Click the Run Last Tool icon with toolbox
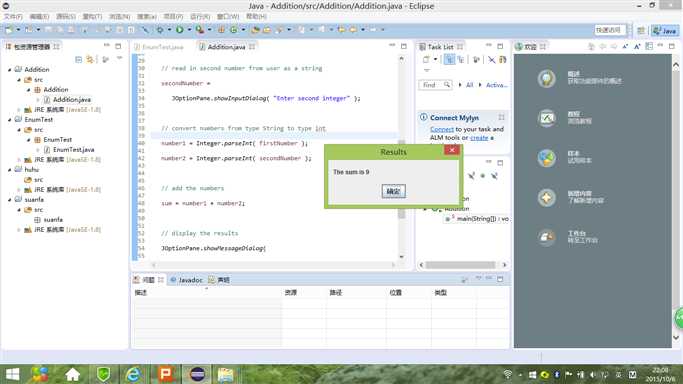683x384 pixels. tap(199, 30)
